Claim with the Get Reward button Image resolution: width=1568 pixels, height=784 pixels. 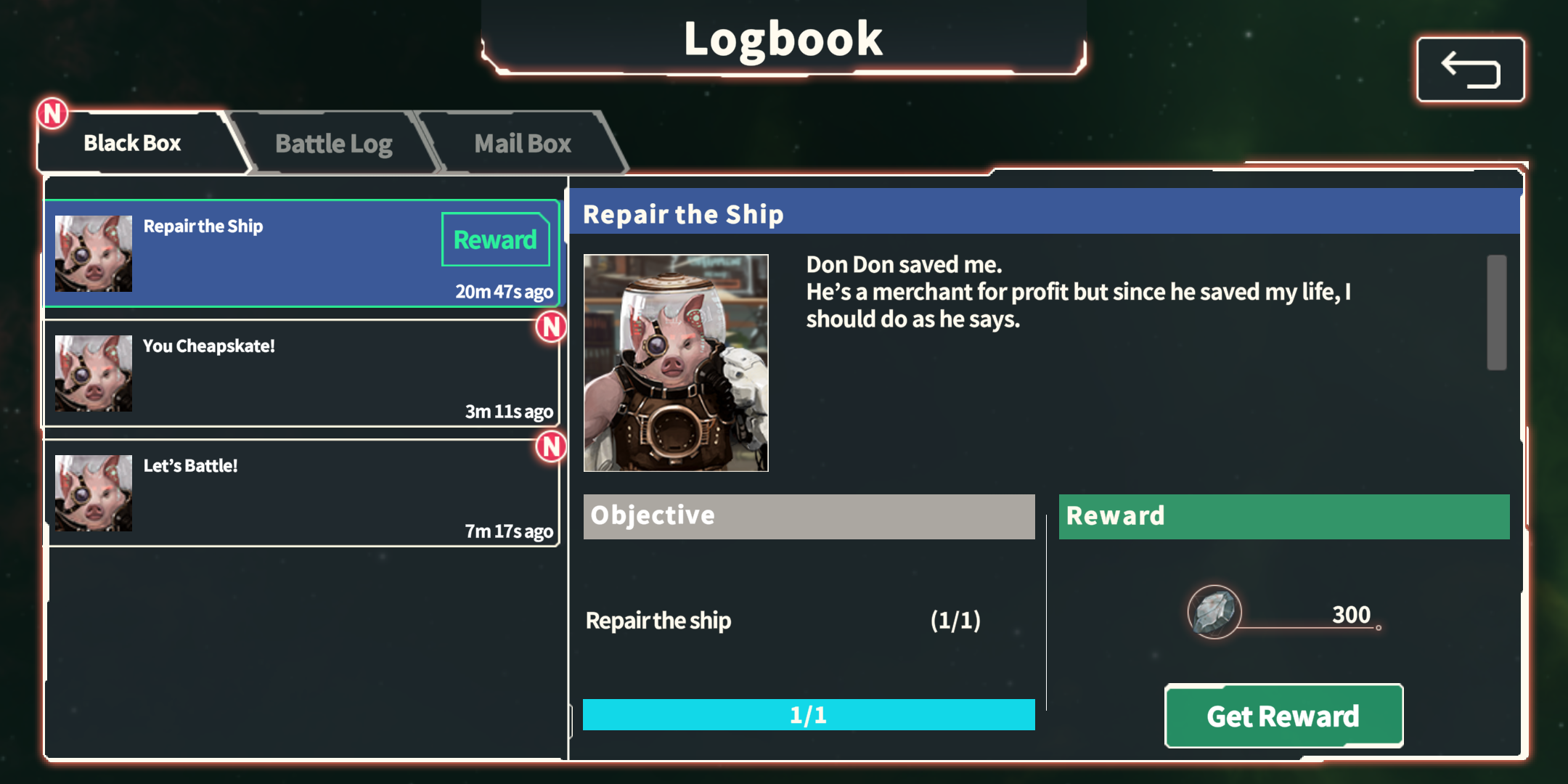pos(1283,716)
